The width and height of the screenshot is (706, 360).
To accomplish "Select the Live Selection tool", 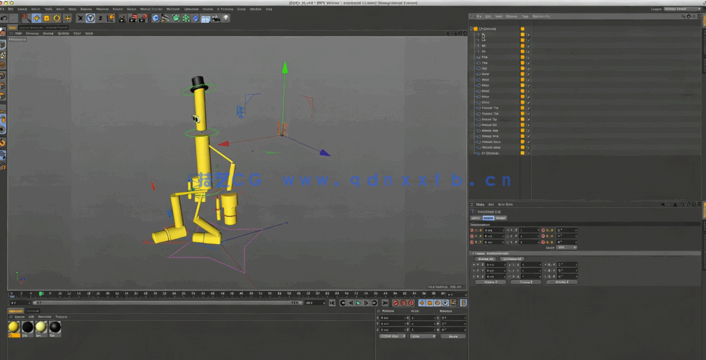I will [x=27, y=18].
